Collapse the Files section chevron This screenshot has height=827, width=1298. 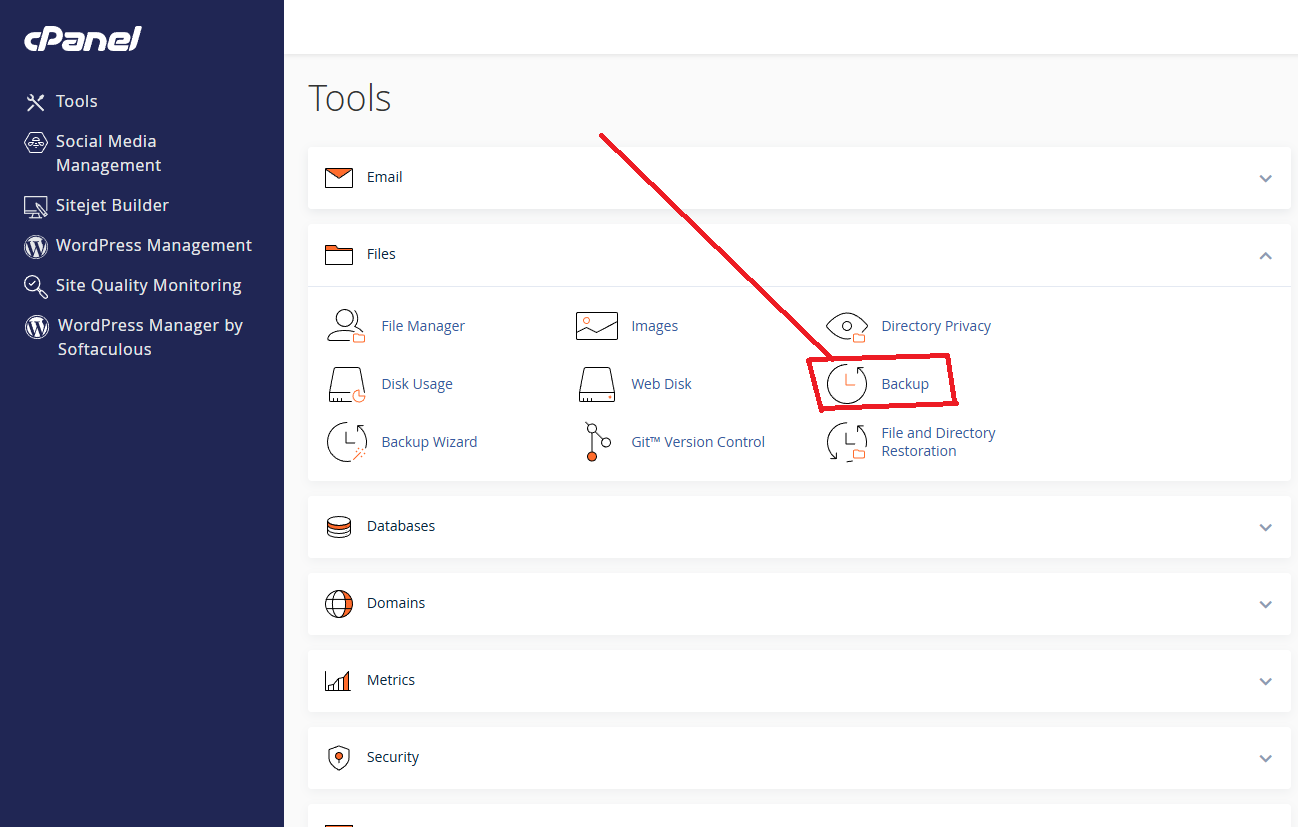tap(1265, 255)
